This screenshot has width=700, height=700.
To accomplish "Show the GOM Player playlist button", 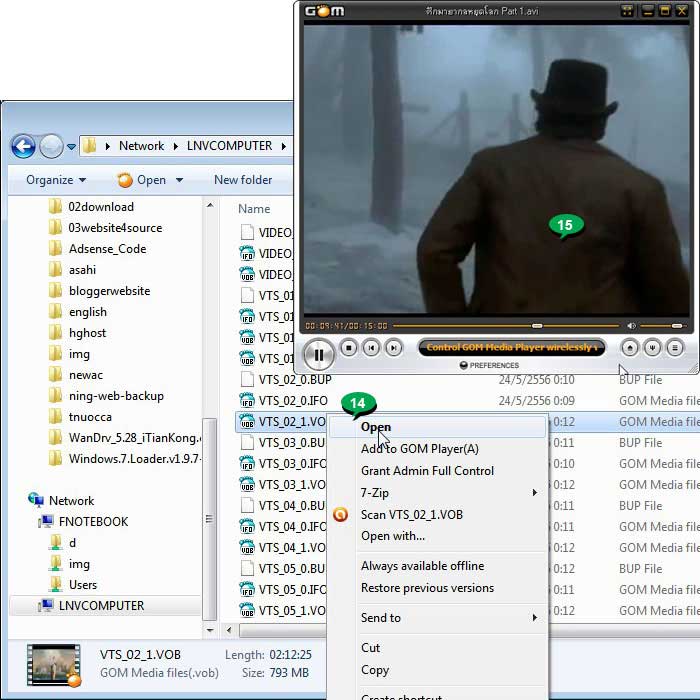I will click(x=675, y=347).
